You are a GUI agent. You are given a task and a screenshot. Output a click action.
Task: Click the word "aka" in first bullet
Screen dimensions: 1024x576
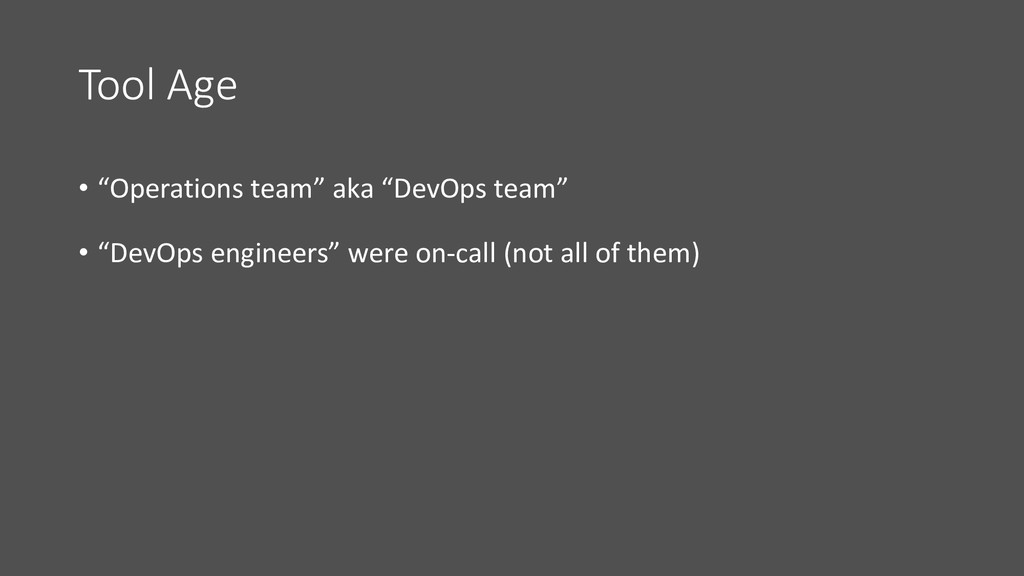click(353, 189)
